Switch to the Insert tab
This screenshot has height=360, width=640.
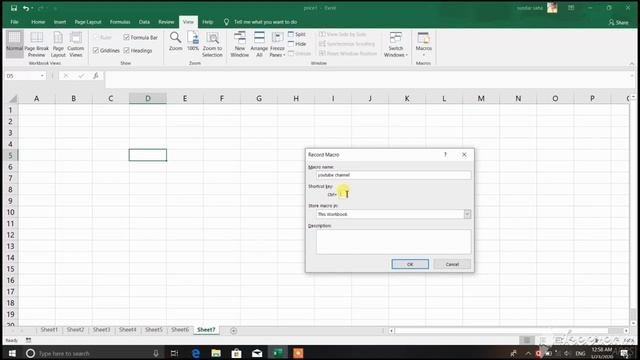[x=60, y=22]
